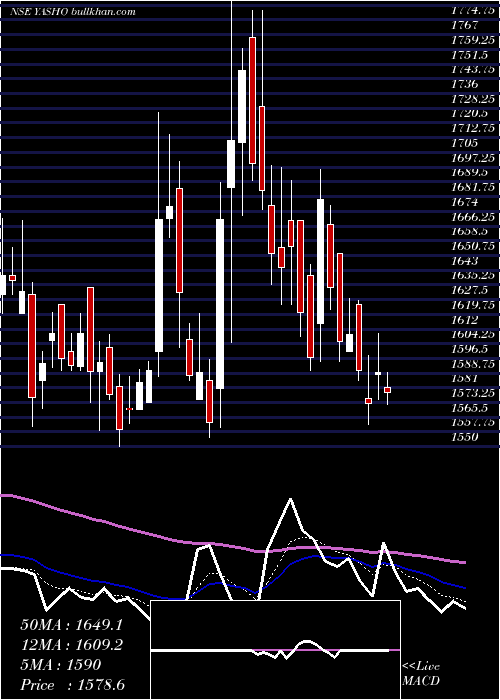The width and height of the screenshot is (500, 700).
Task: Select the 1681.75 price axis label
Action: tap(473, 187)
